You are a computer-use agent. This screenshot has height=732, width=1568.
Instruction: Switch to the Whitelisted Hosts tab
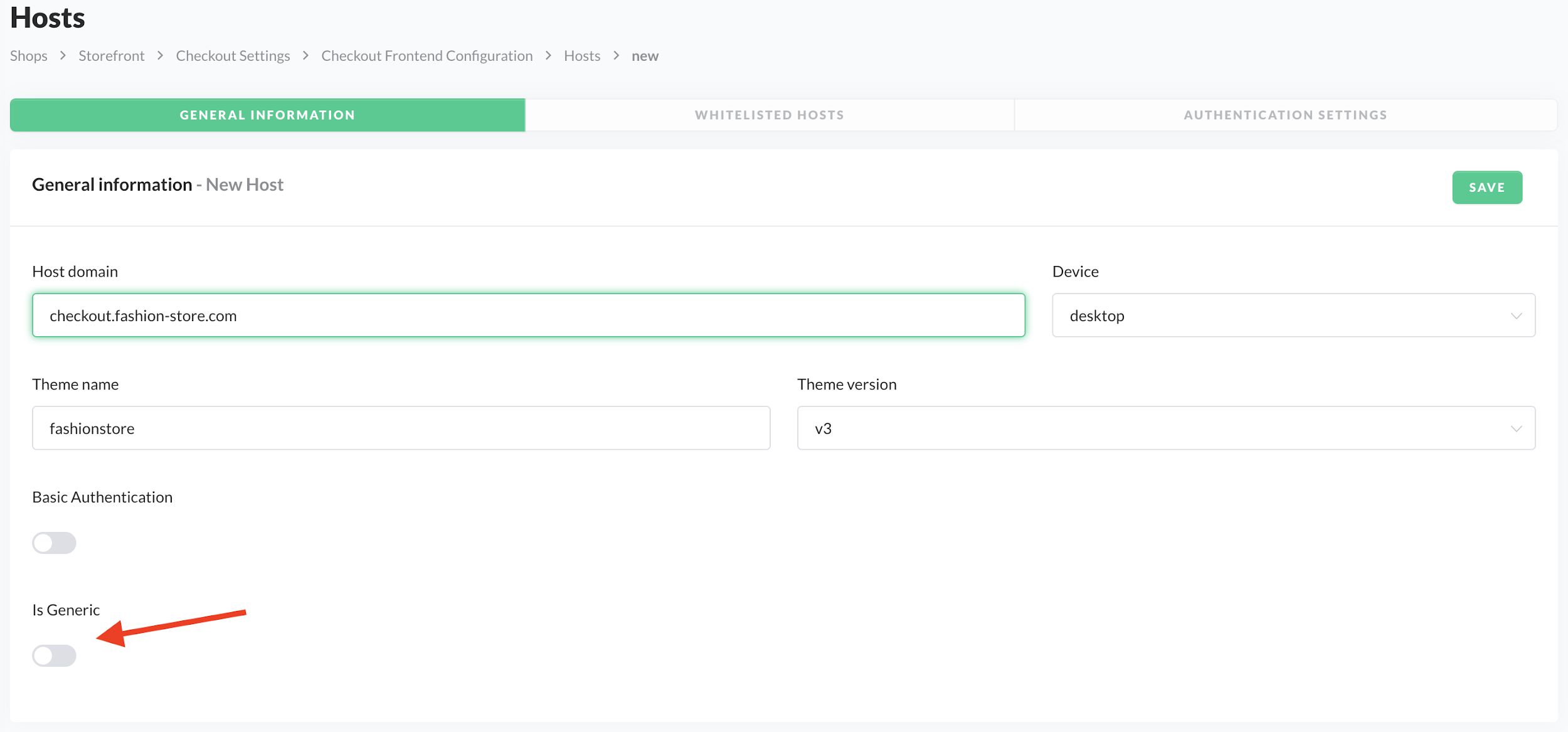coord(769,115)
